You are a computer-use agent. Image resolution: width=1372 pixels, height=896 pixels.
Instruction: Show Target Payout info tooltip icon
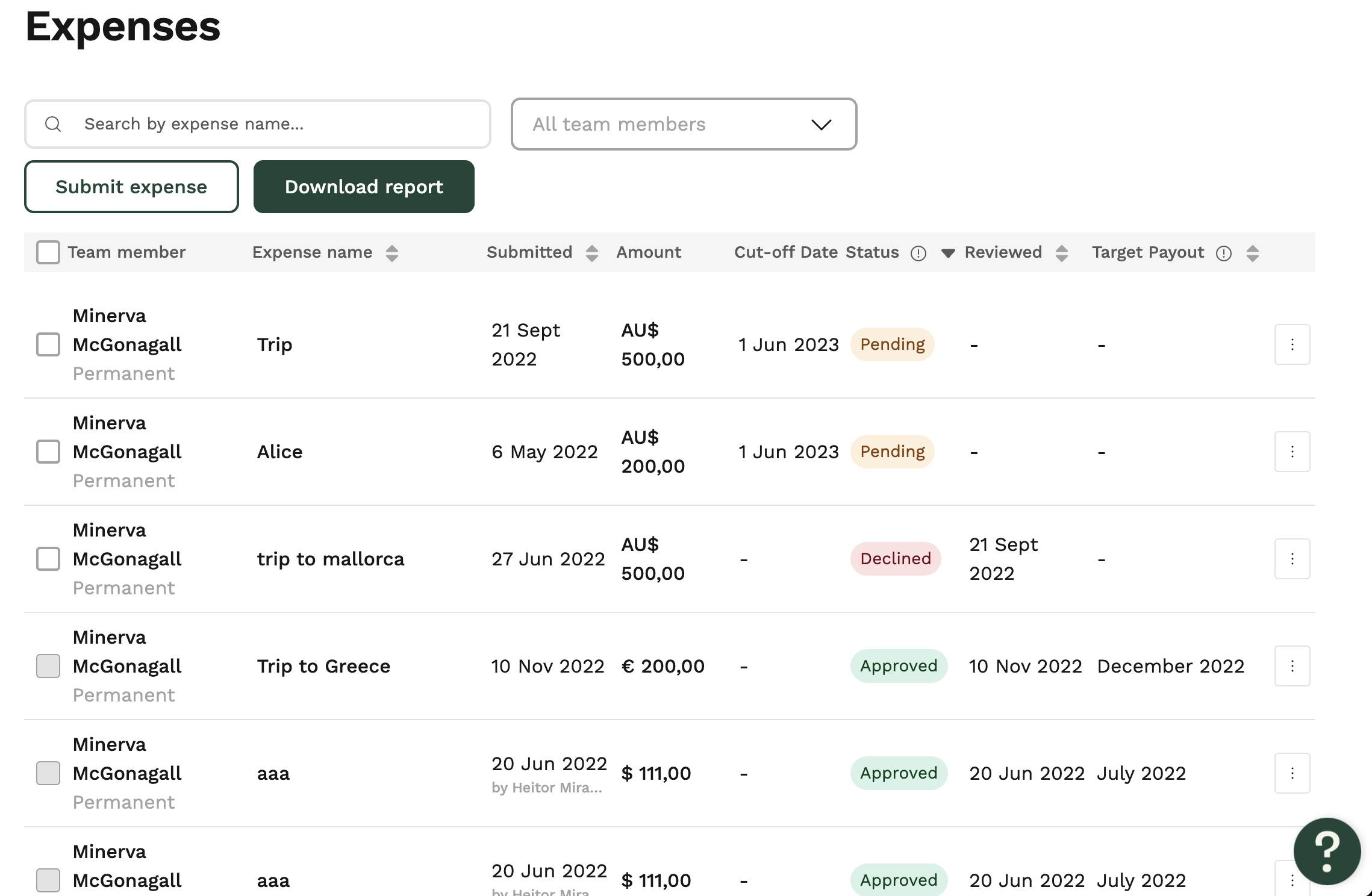tap(1223, 254)
